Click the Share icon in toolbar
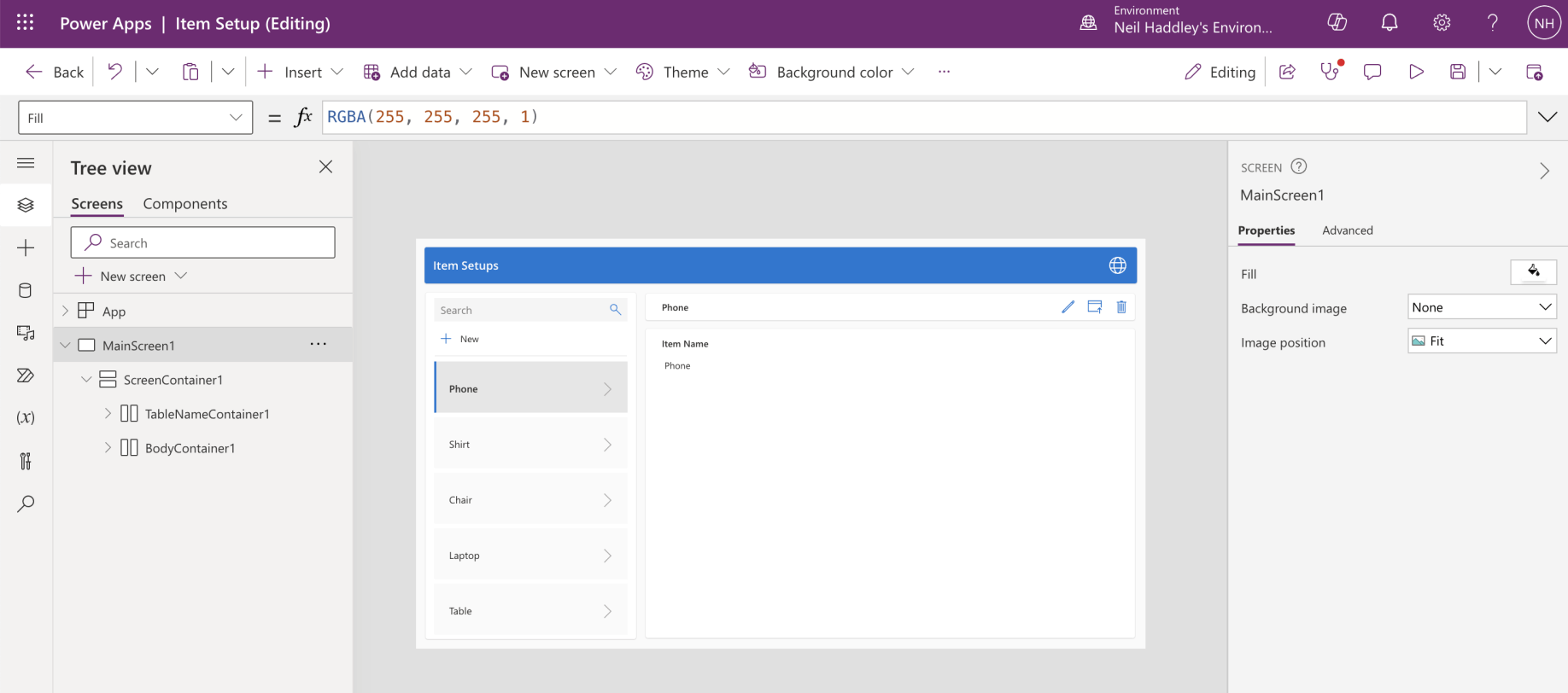 1287,72
